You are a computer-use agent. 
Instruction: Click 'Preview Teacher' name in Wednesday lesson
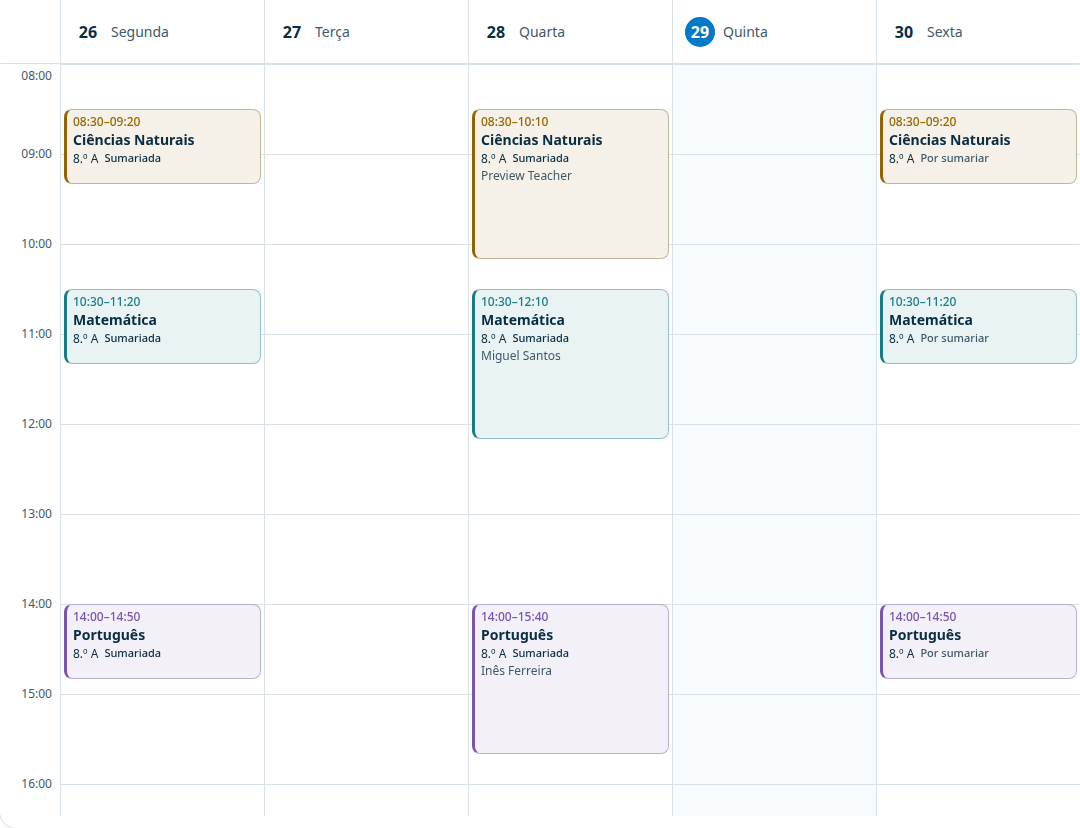(526, 176)
